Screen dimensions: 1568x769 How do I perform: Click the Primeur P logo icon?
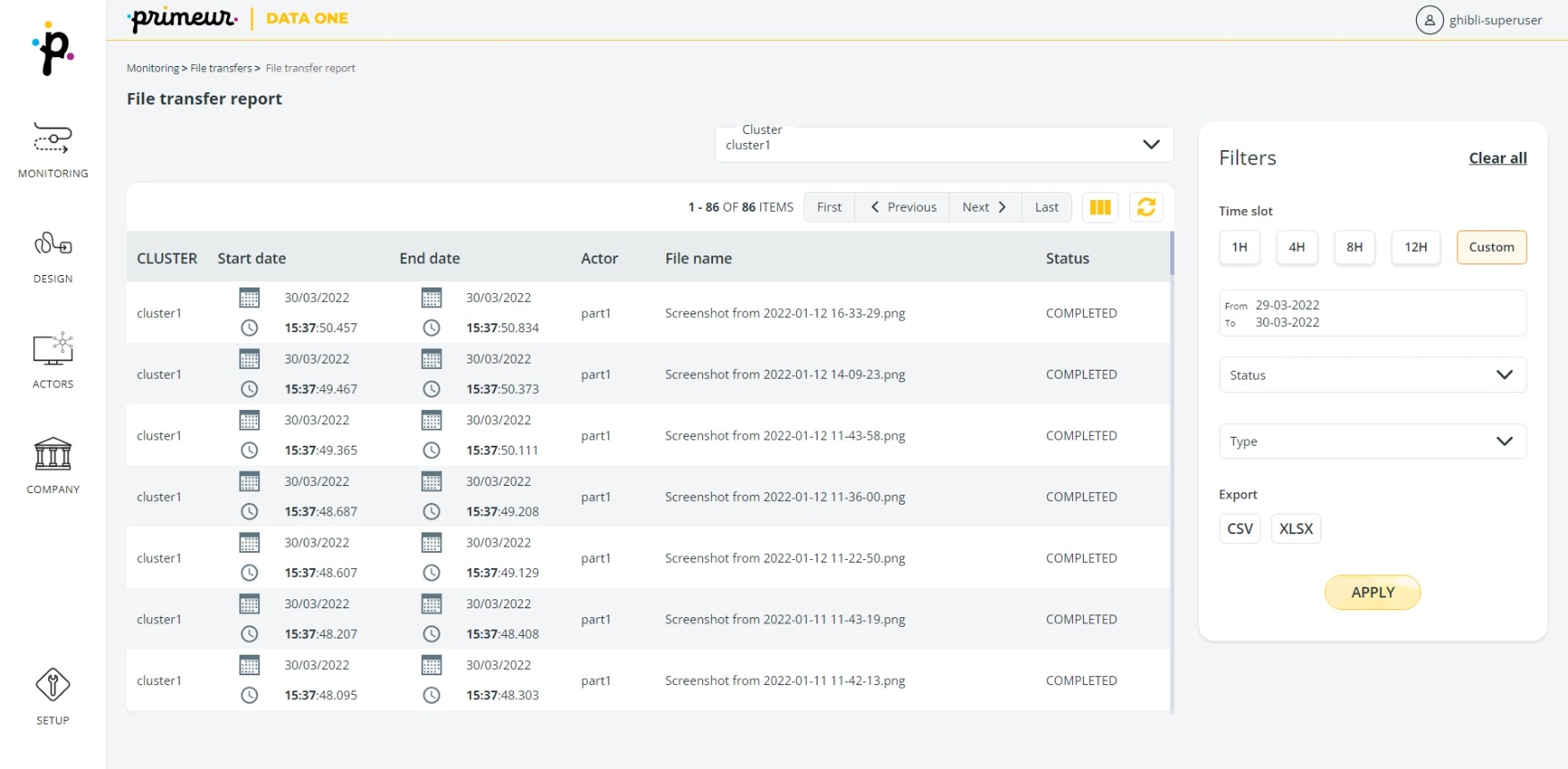click(53, 49)
